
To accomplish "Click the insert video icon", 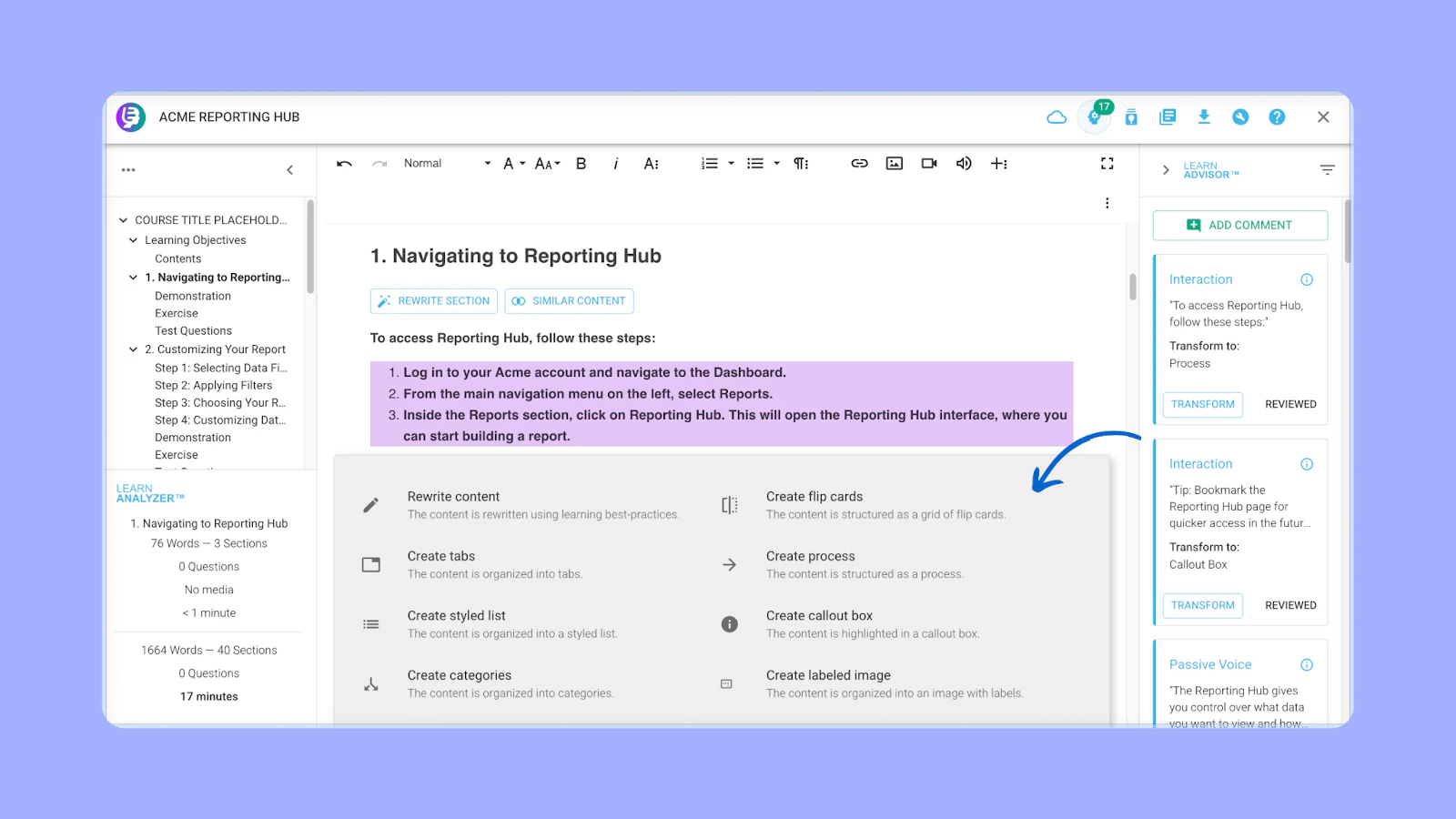I will coord(929,164).
